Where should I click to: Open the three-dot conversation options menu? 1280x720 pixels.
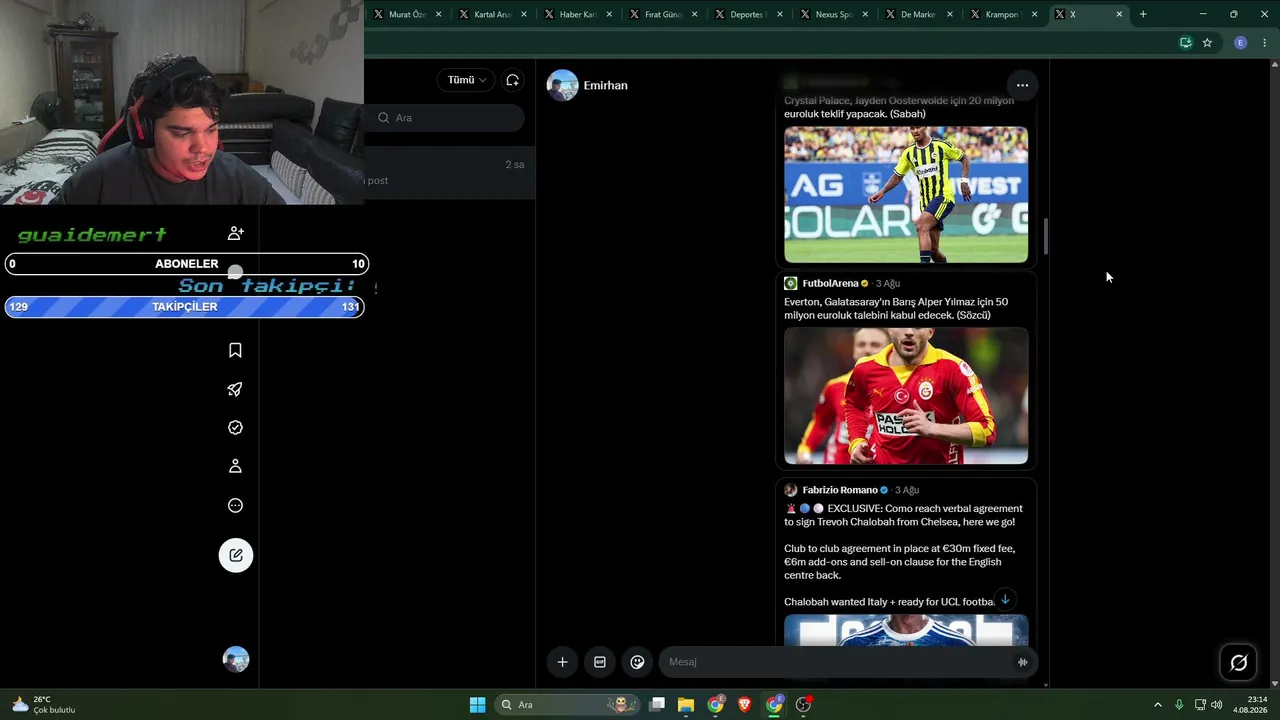1022,85
